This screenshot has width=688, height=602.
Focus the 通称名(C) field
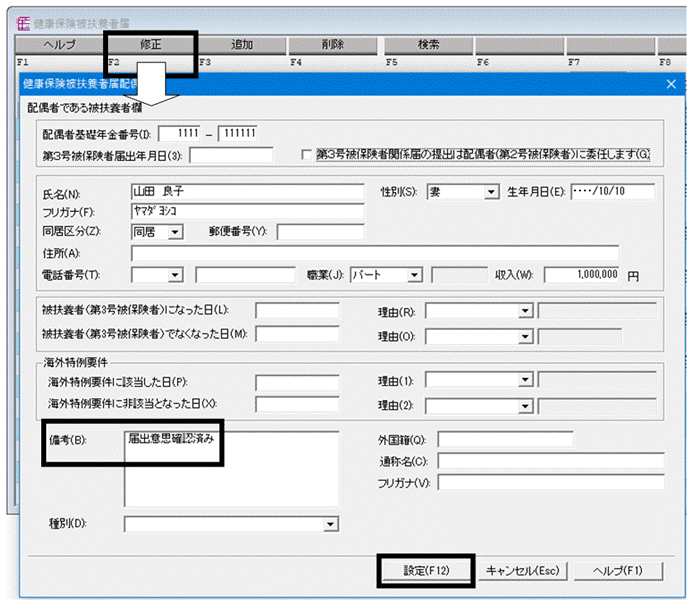(551, 461)
